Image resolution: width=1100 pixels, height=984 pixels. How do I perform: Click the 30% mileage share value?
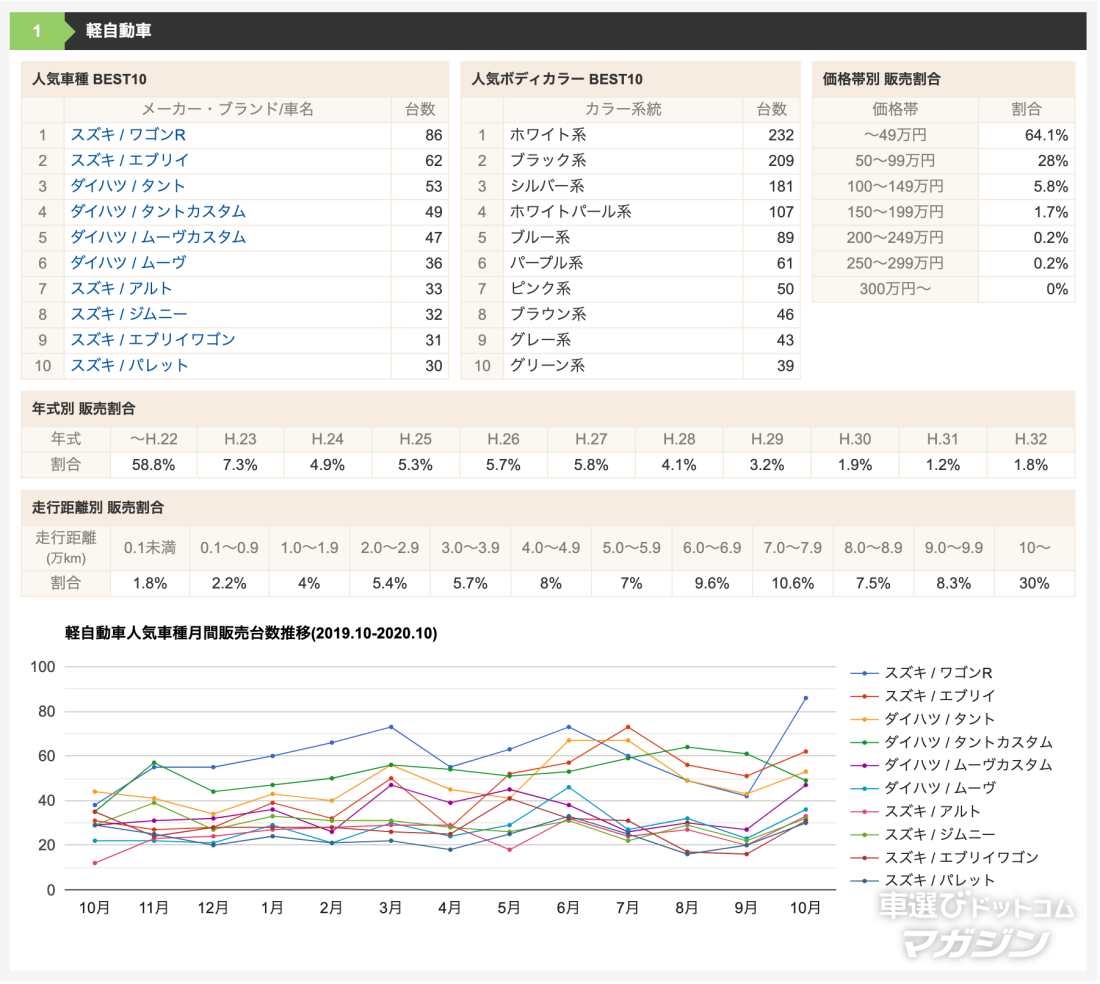coord(1034,583)
